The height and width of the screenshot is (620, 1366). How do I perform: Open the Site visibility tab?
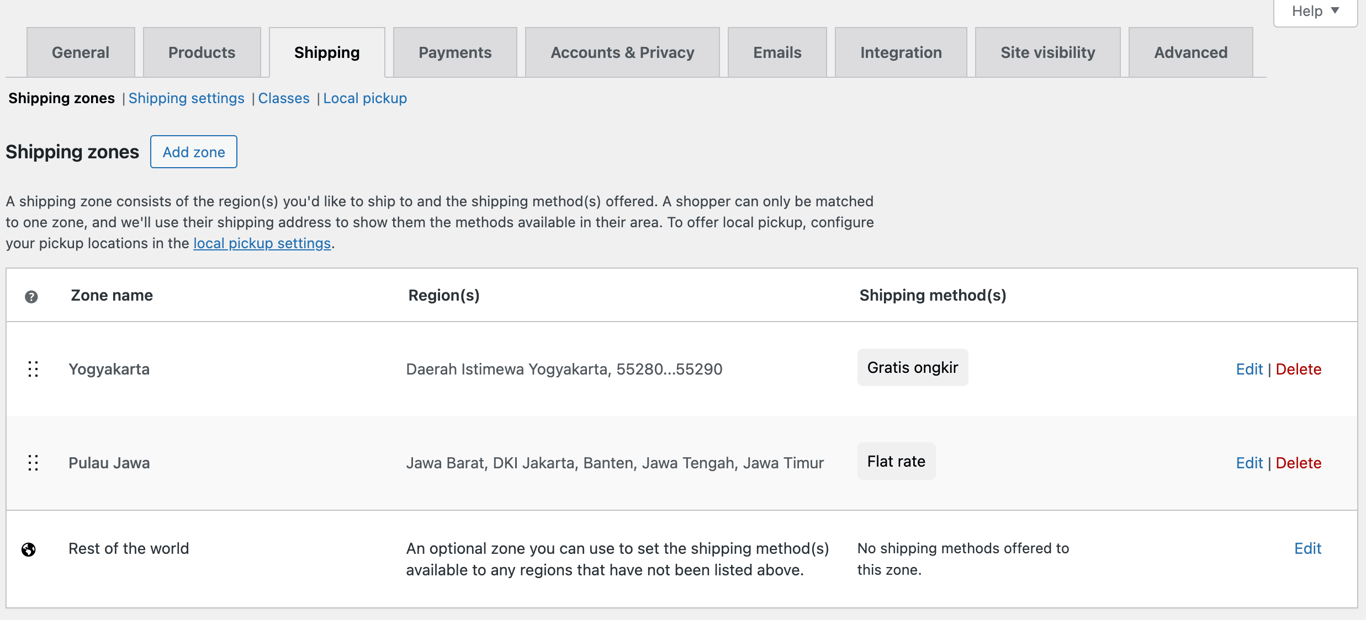tap(1047, 51)
